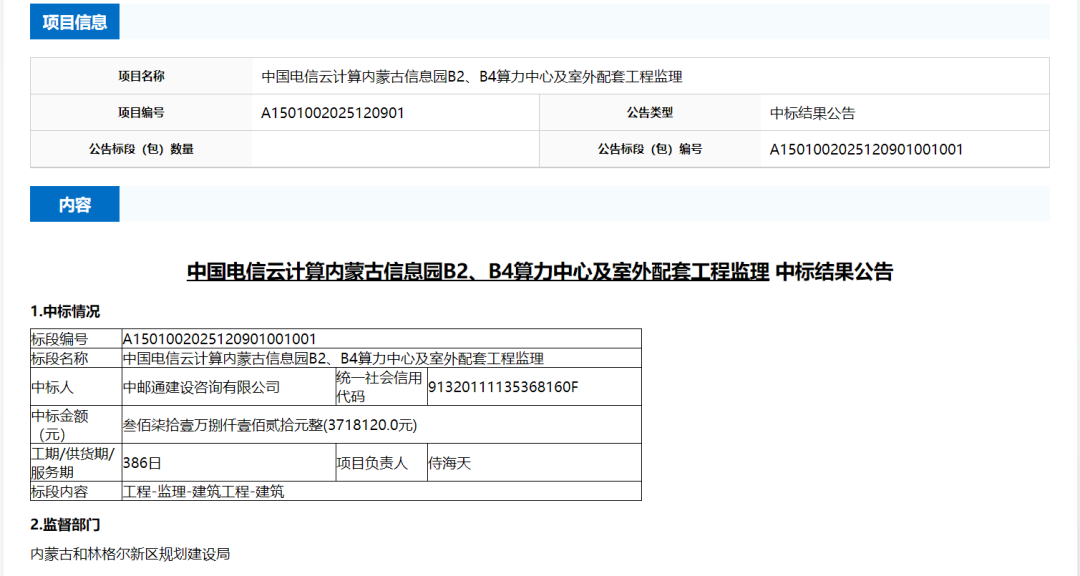1080x576 pixels.
Task: Select the 项目名称 label cell
Action: (141, 76)
